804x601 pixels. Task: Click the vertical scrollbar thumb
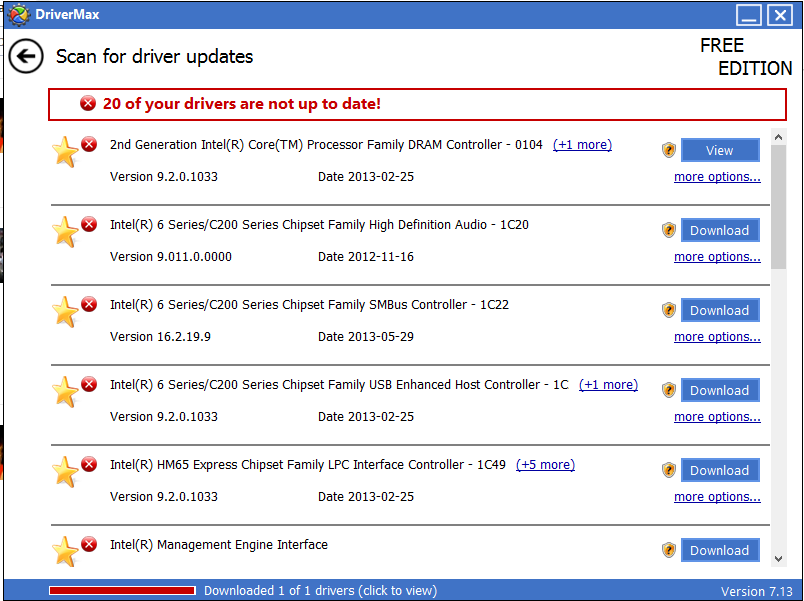pos(778,207)
